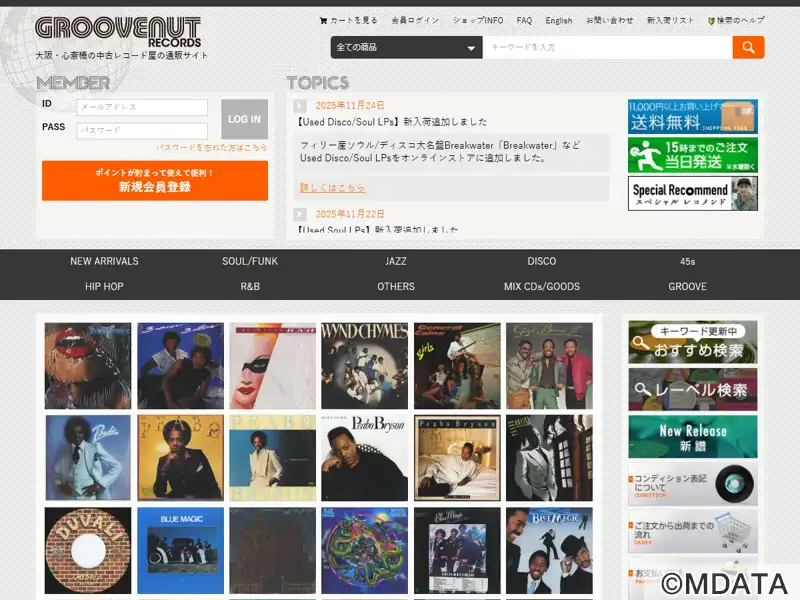The width and height of the screenshot is (800, 600).
Task: Switch to the English site
Action: click(559, 20)
